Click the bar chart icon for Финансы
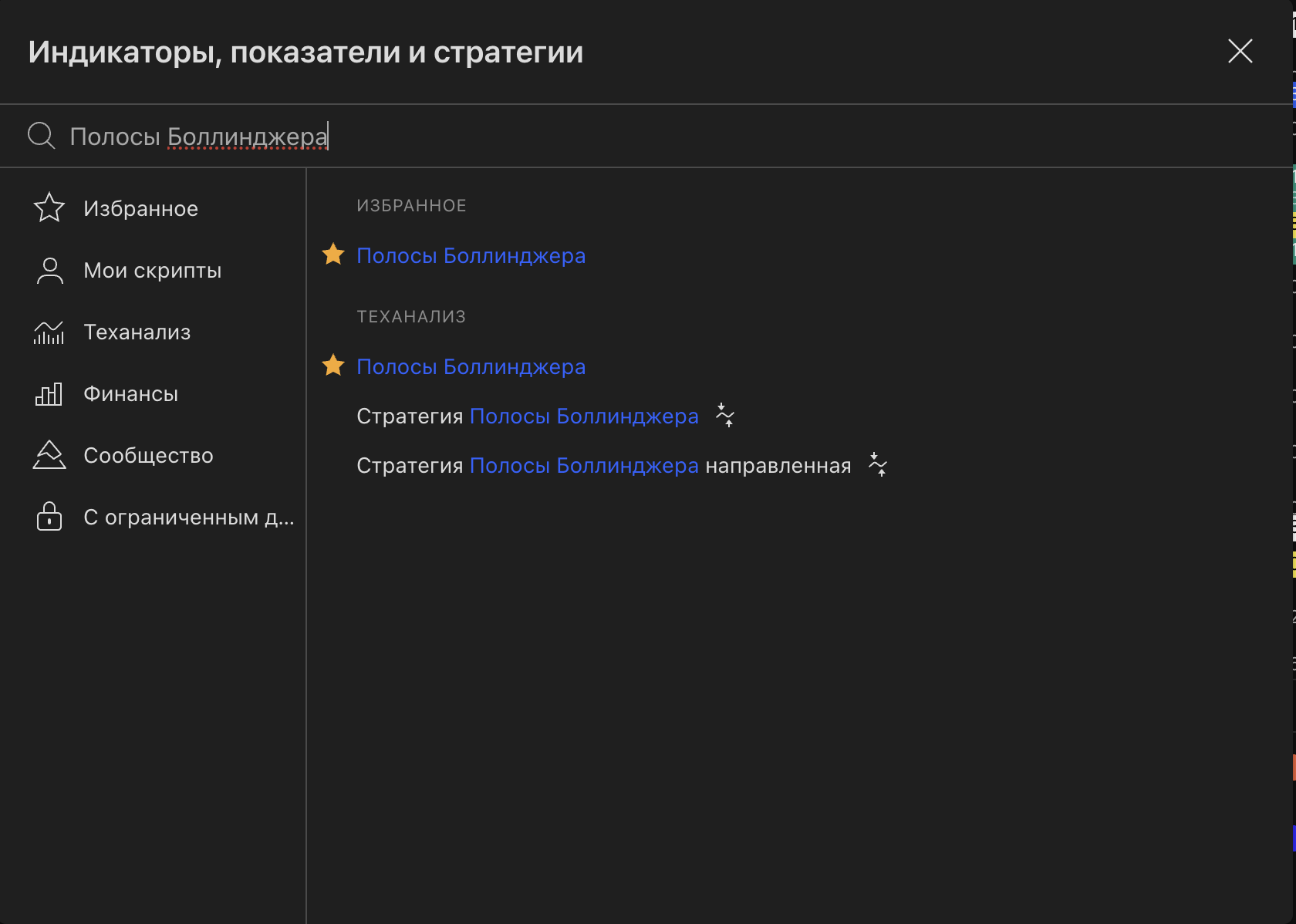Screen dimensions: 1296x924 pos(49,394)
